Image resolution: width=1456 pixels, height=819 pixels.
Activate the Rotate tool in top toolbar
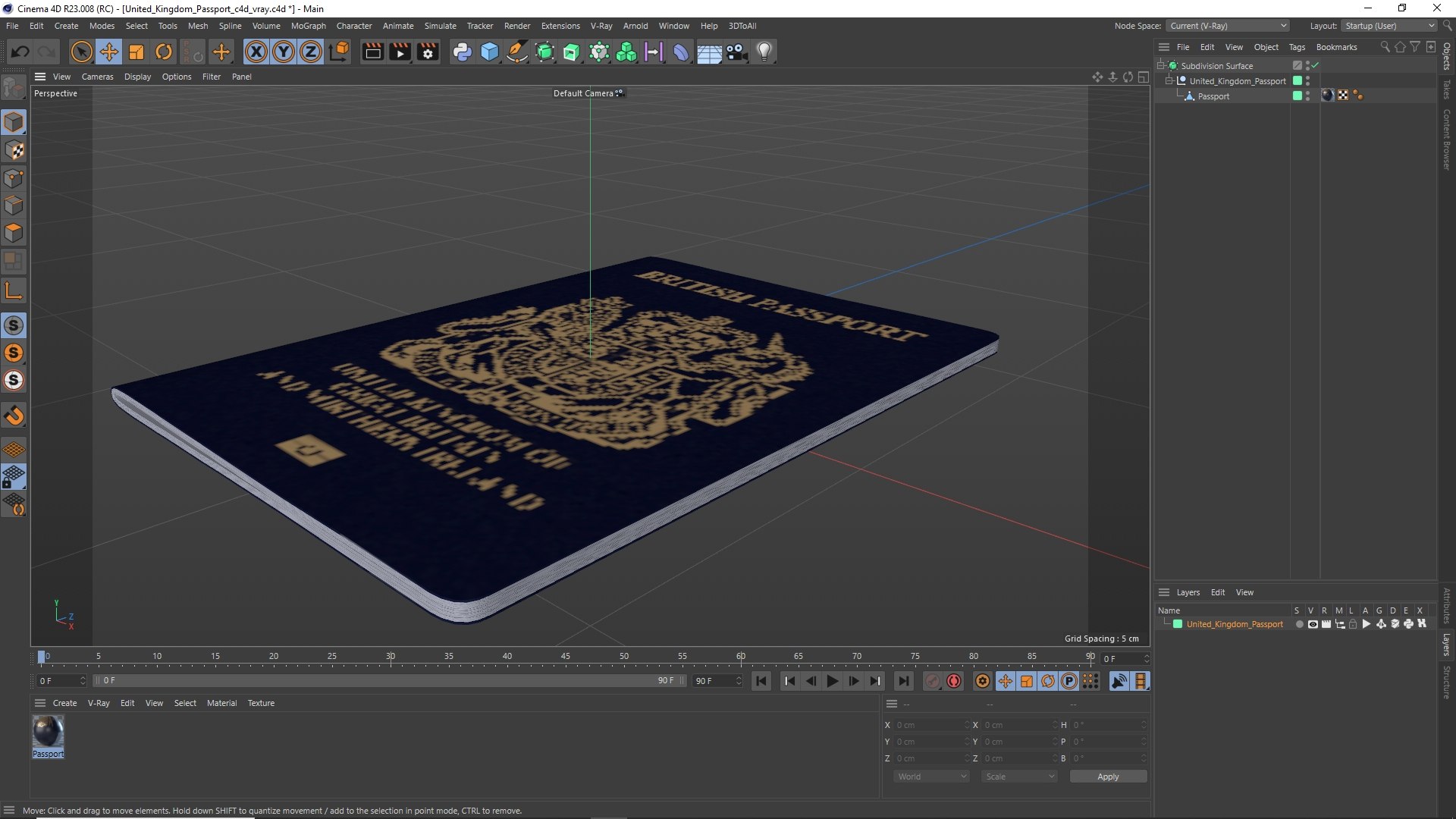164,52
